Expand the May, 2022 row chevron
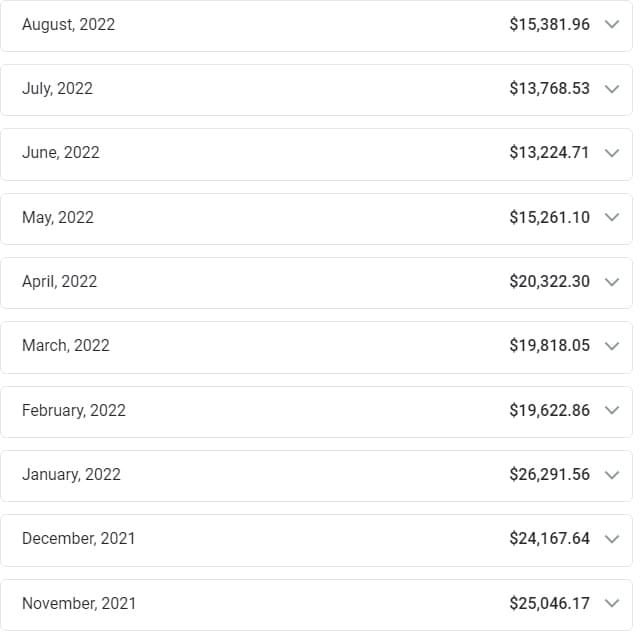This screenshot has height=635, width=642. click(613, 217)
